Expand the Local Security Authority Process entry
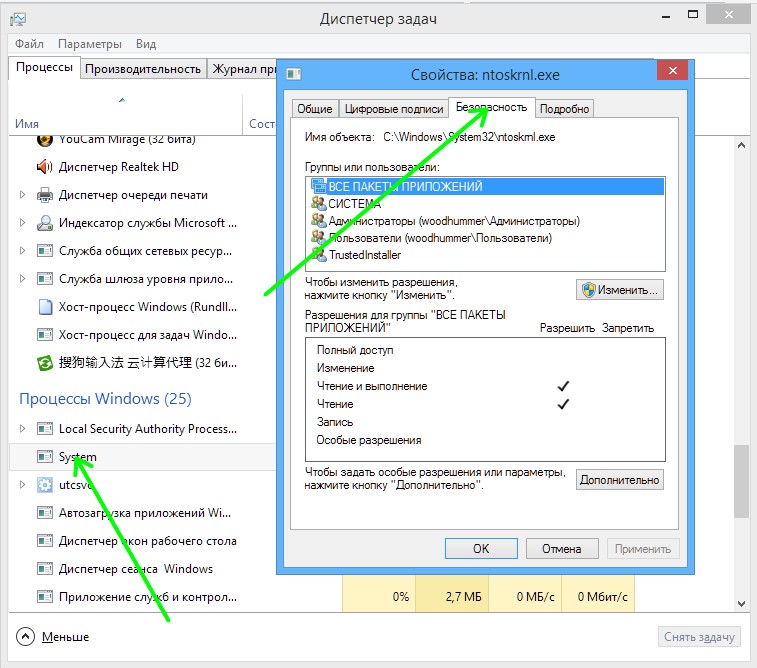The width and height of the screenshot is (757, 668). point(23,429)
